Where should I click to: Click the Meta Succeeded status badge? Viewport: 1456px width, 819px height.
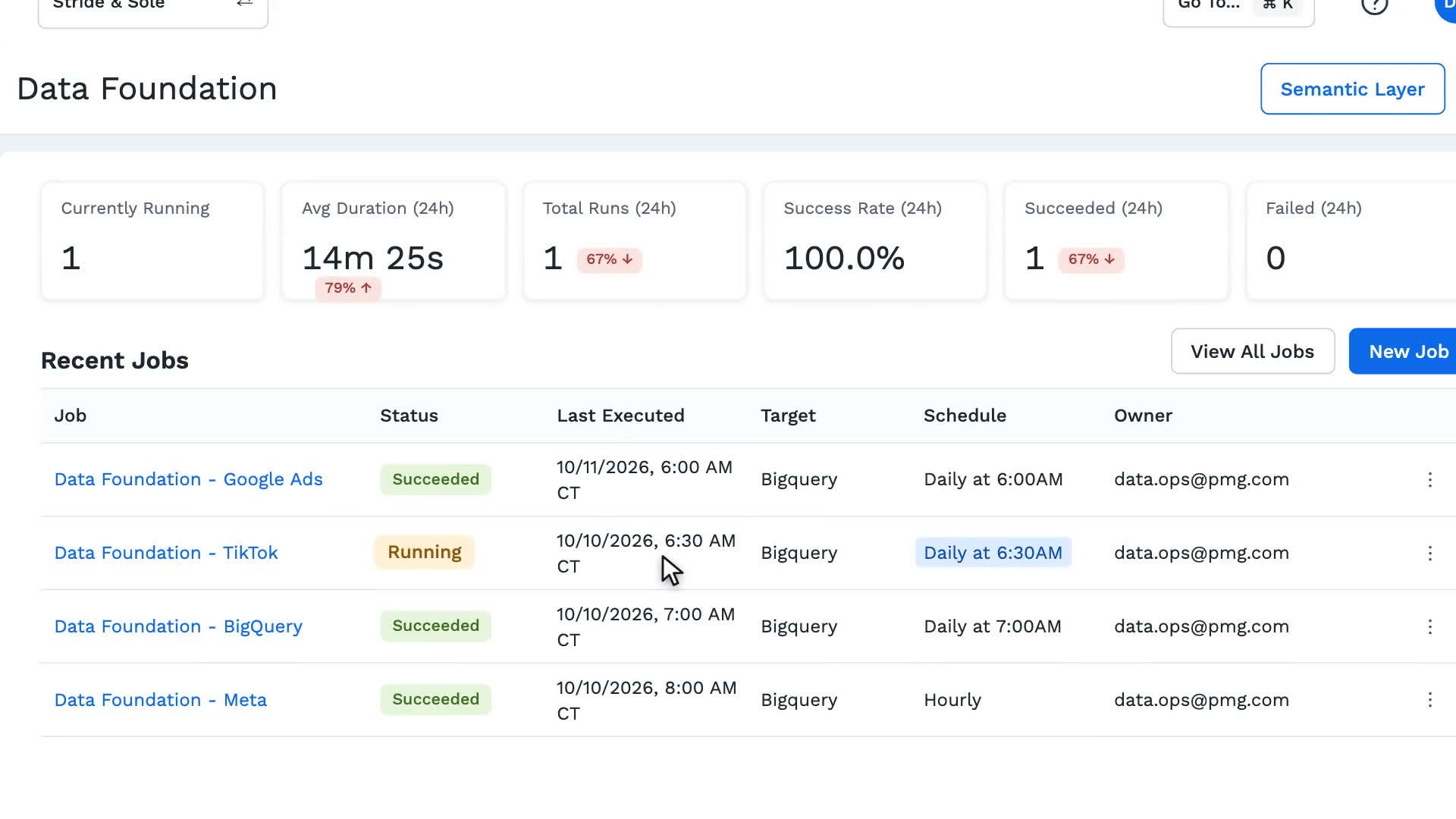[x=435, y=699]
